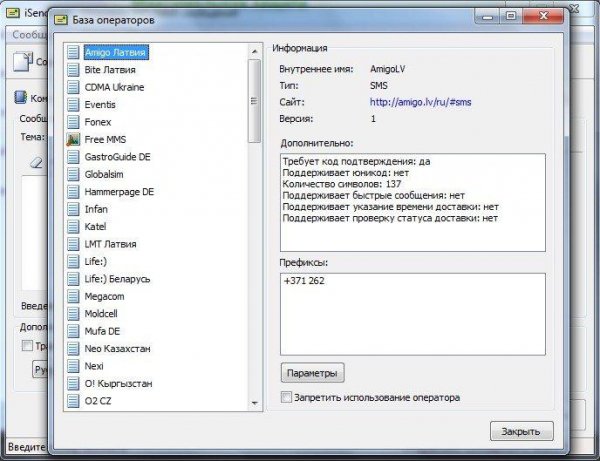Click the Infan operator icon
This screenshot has width=600, height=461.
[73, 209]
